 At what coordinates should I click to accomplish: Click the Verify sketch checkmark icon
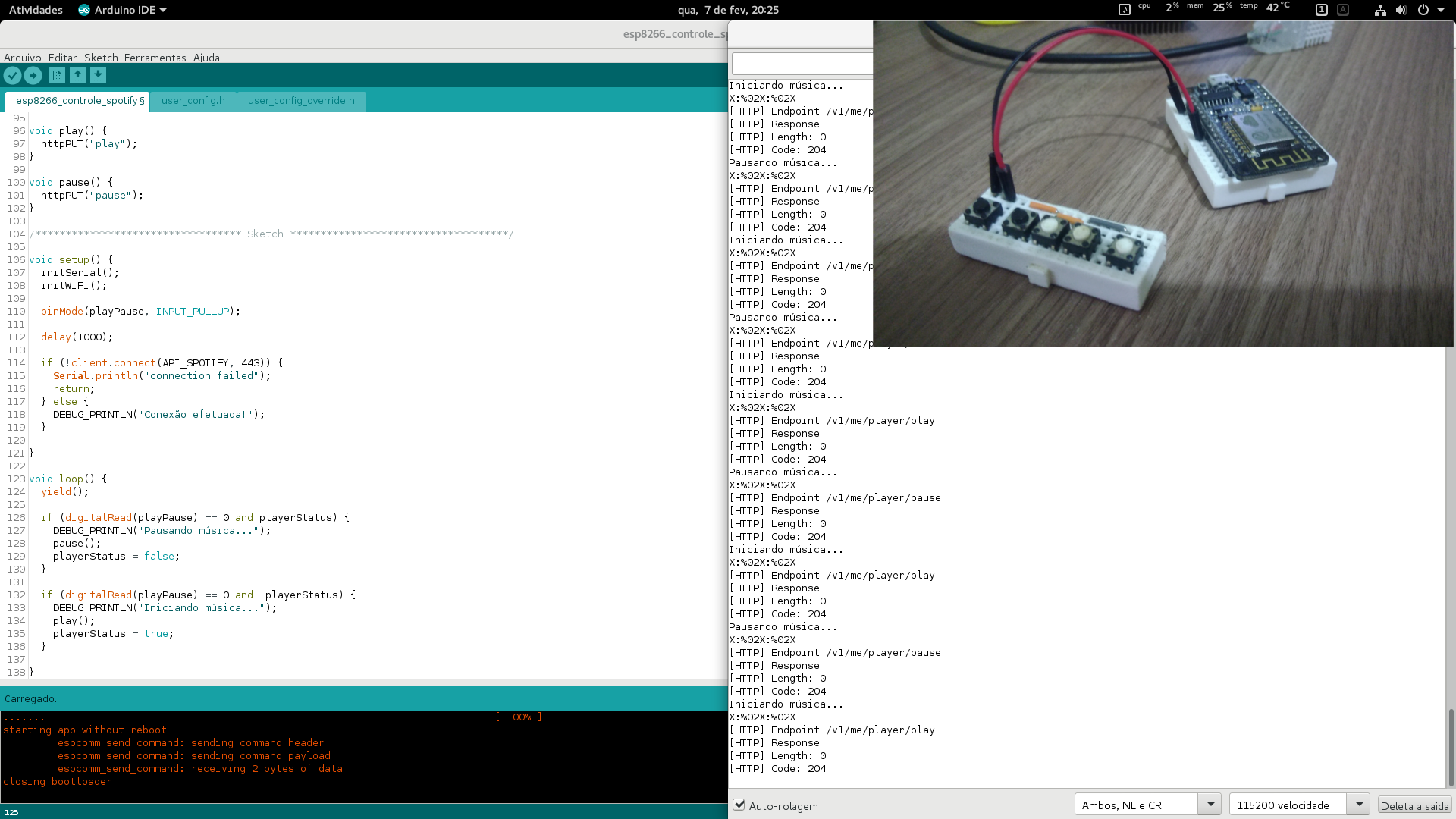(12, 75)
